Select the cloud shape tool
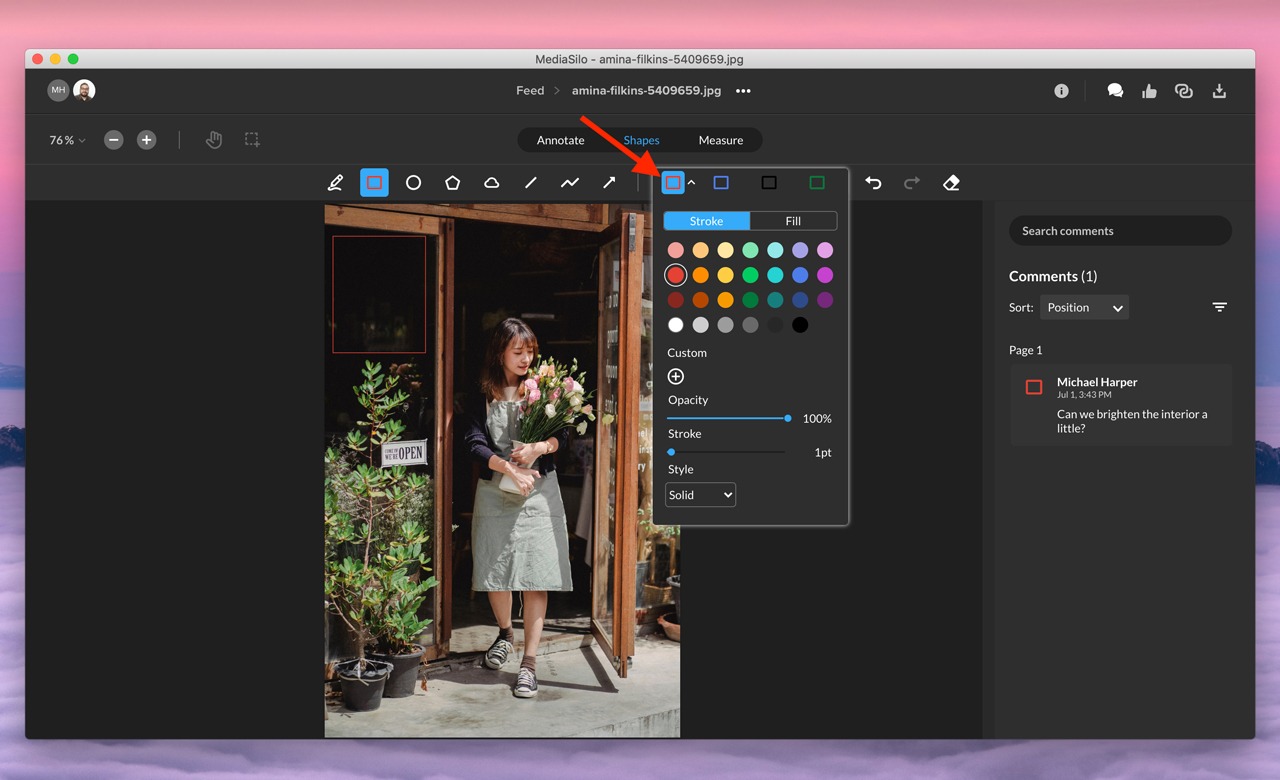Image resolution: width=1280 pixels, height=780 pixels. 491,183
